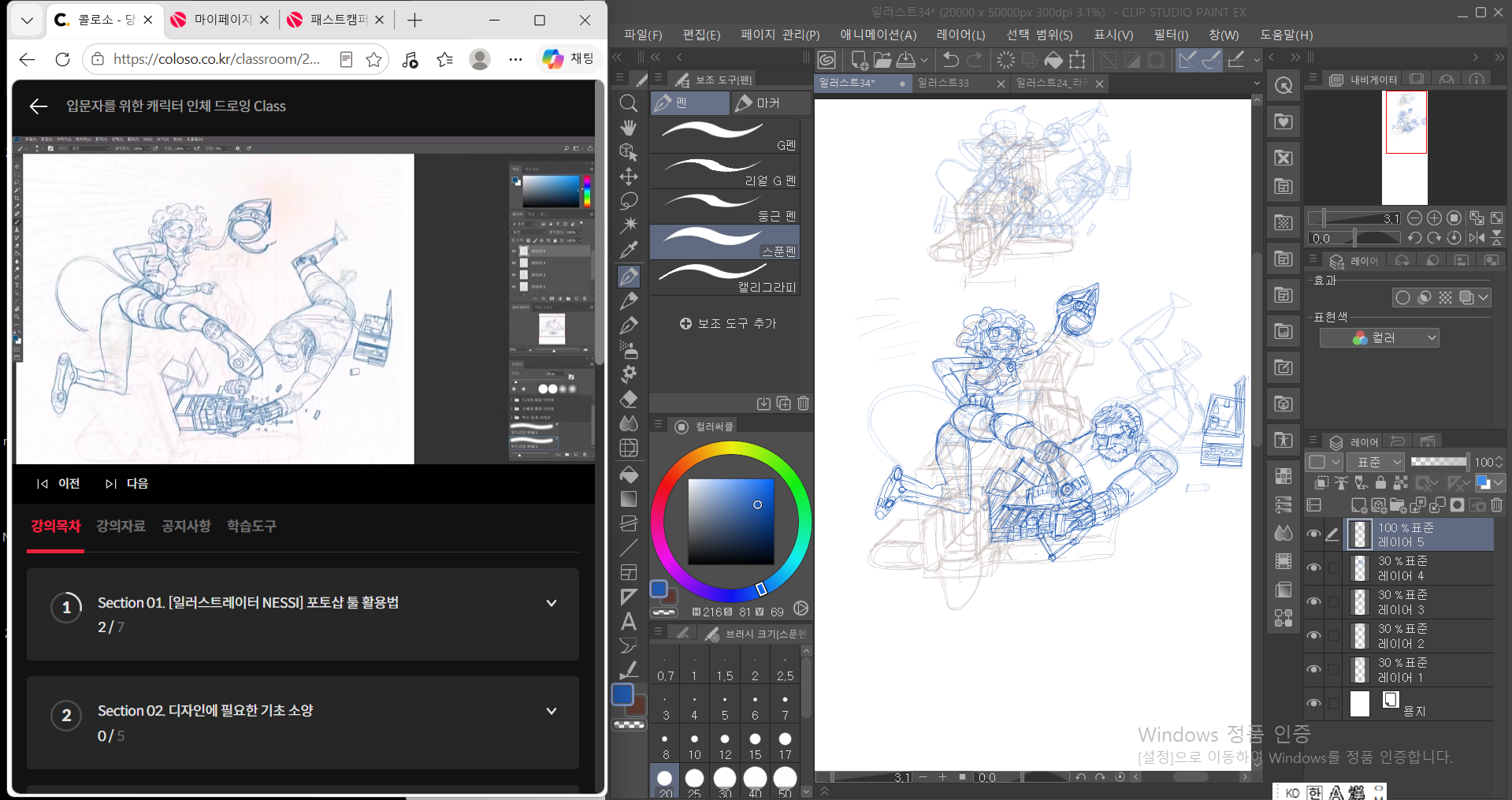Click the browser address bar URL
Screen dimensions: 1512x800
(217, 59)
